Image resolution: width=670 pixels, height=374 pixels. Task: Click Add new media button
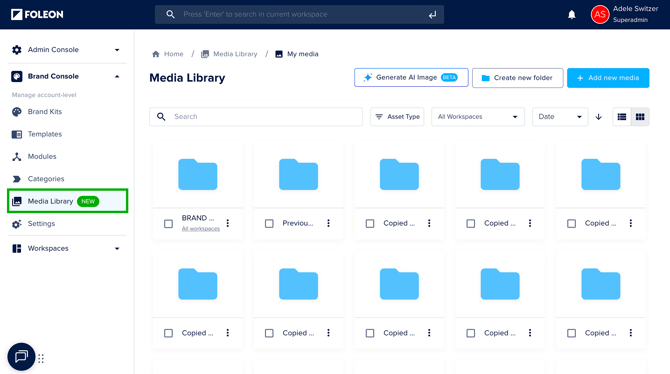tap(608, 78)
